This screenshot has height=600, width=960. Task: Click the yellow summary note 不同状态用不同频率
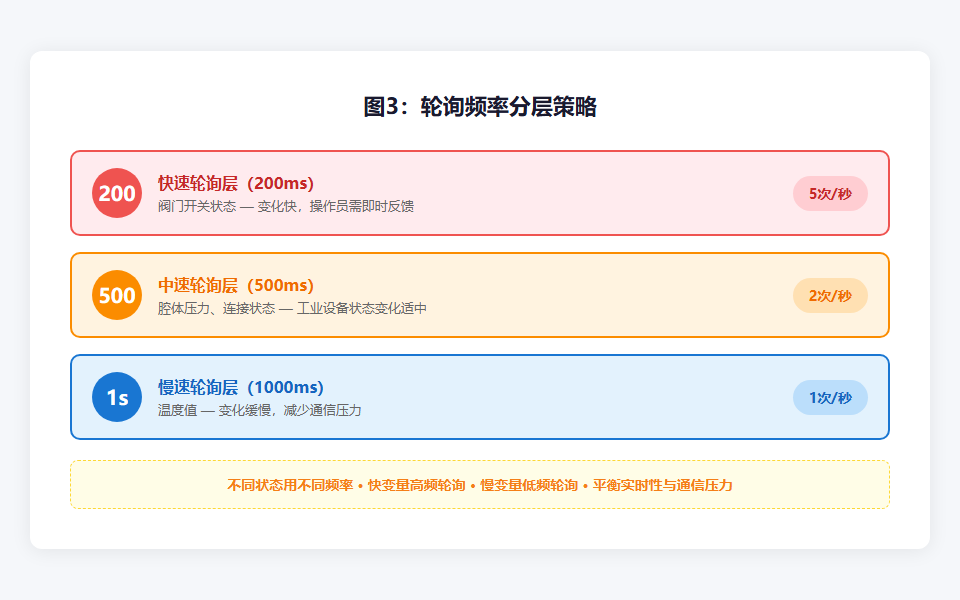click(x=480, y=485)
